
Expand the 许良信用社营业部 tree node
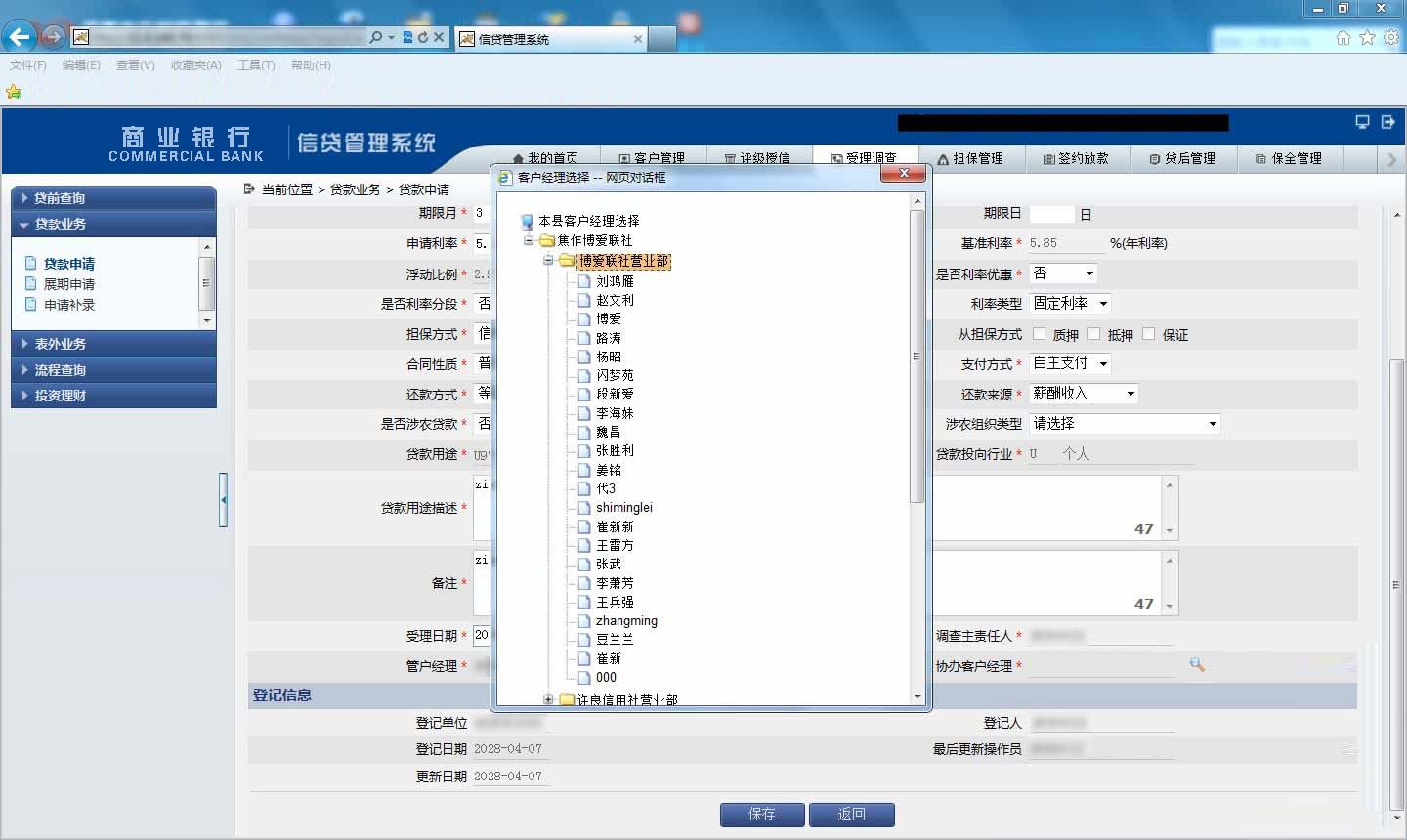(548, 699)
